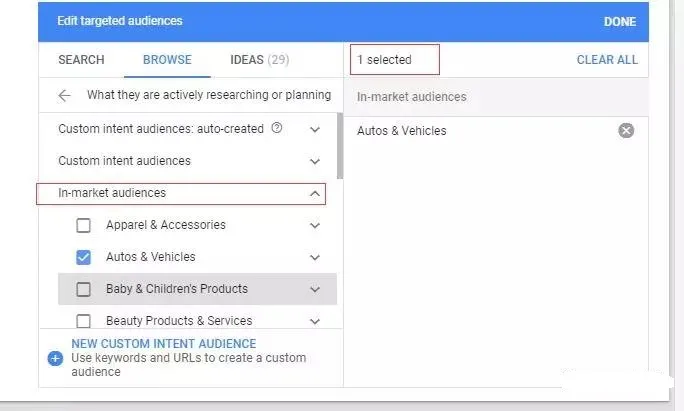Remove Autos & Vehicles with the X icon
This screenshot has height=411, width=684.
tap(626, 130)
